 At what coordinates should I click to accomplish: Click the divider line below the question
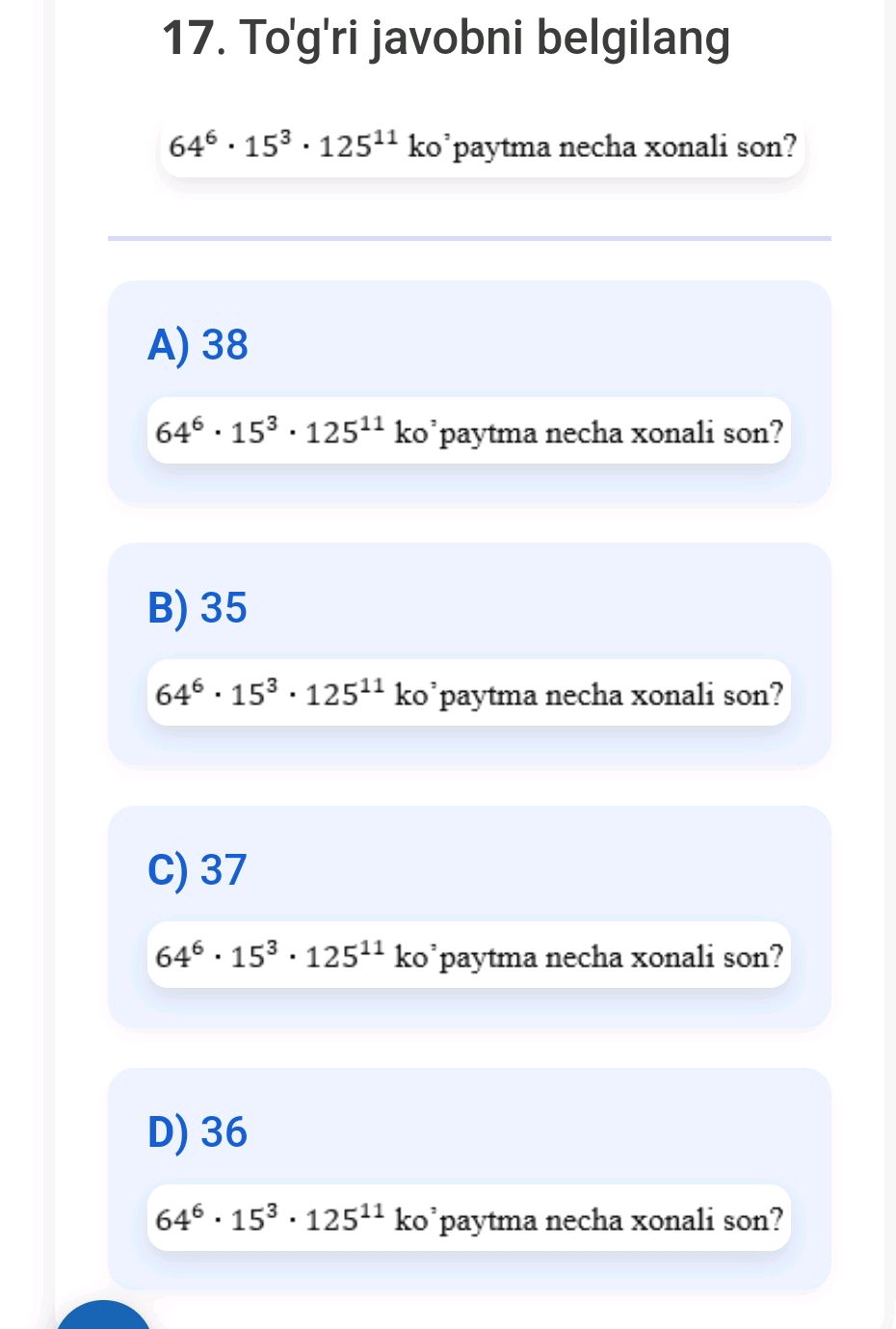pos(469,236)
